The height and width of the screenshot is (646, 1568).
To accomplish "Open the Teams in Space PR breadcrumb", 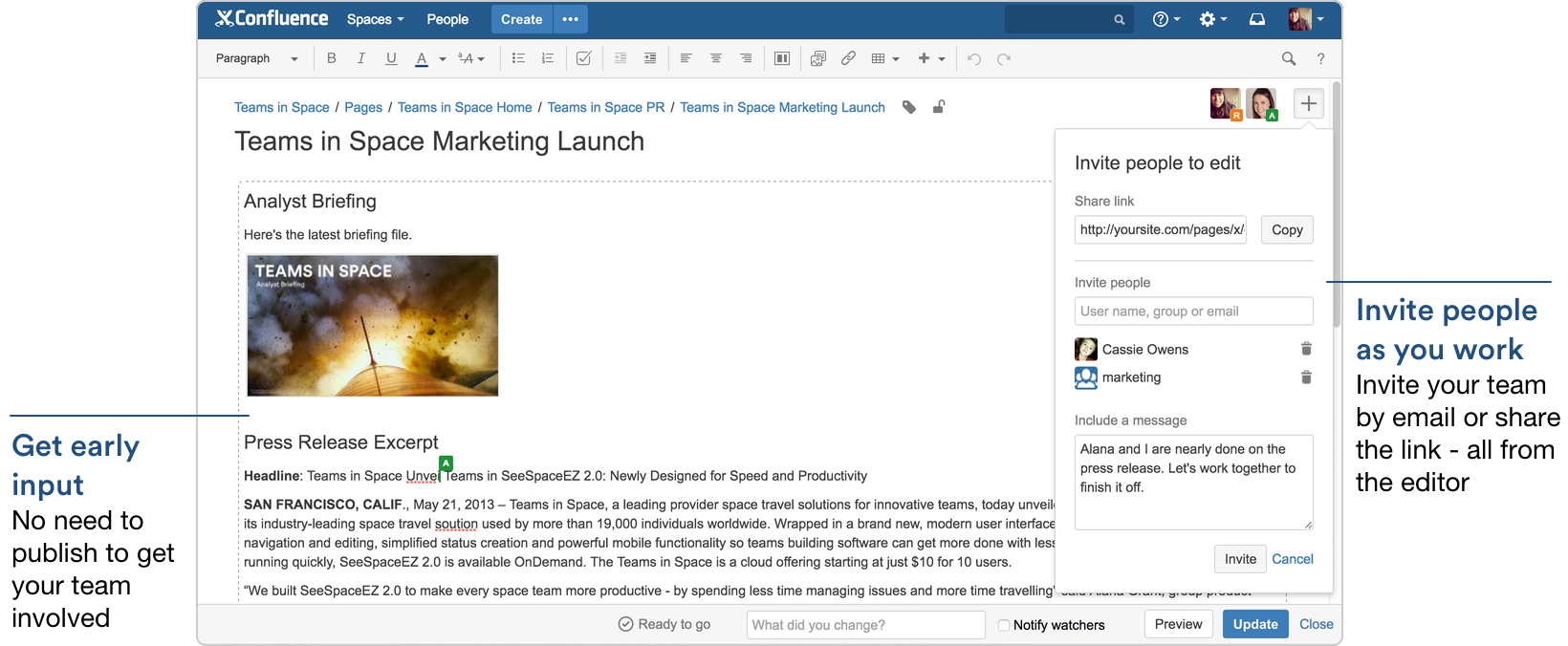I will [606, 107].
